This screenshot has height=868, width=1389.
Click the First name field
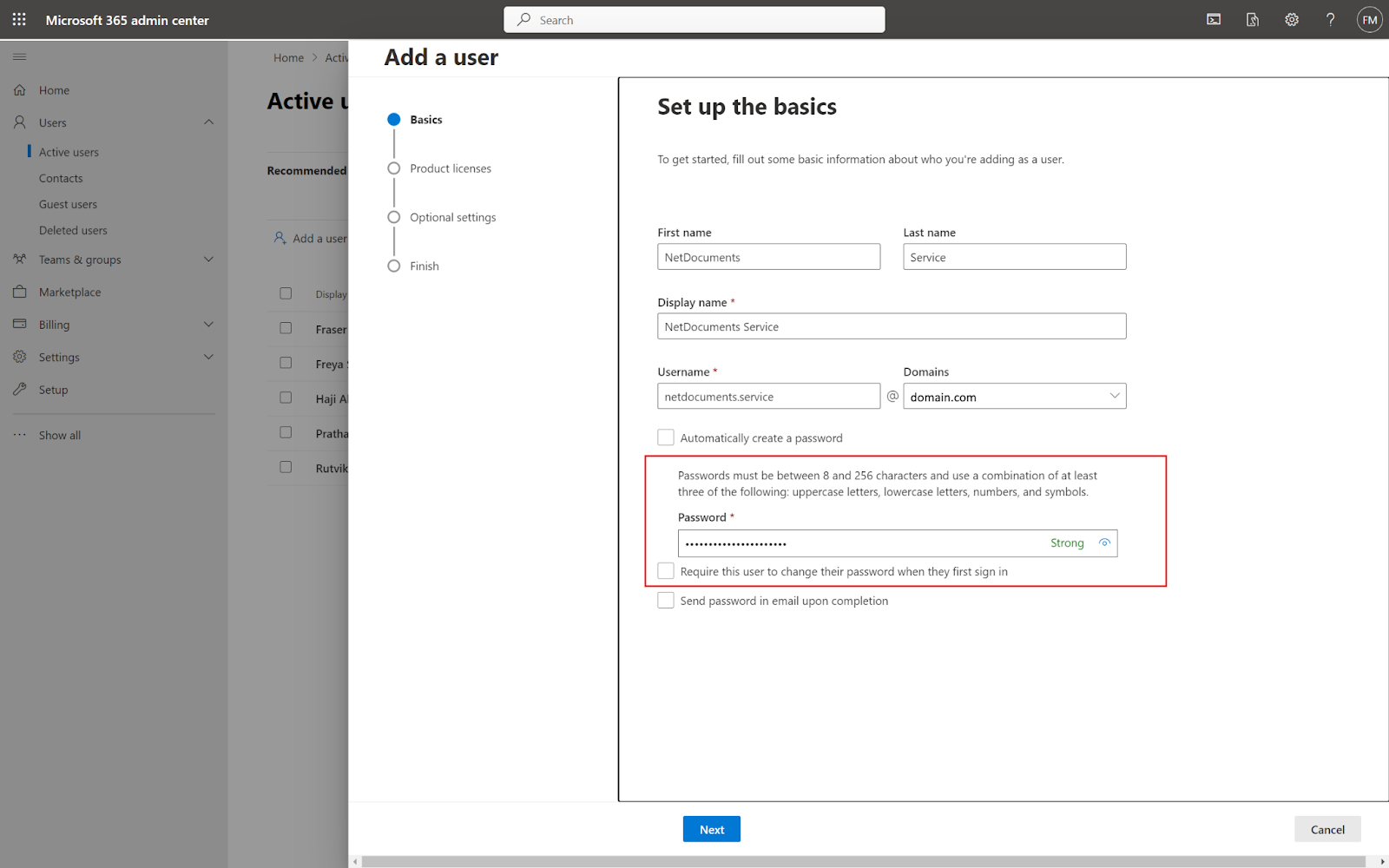point(768,256)
